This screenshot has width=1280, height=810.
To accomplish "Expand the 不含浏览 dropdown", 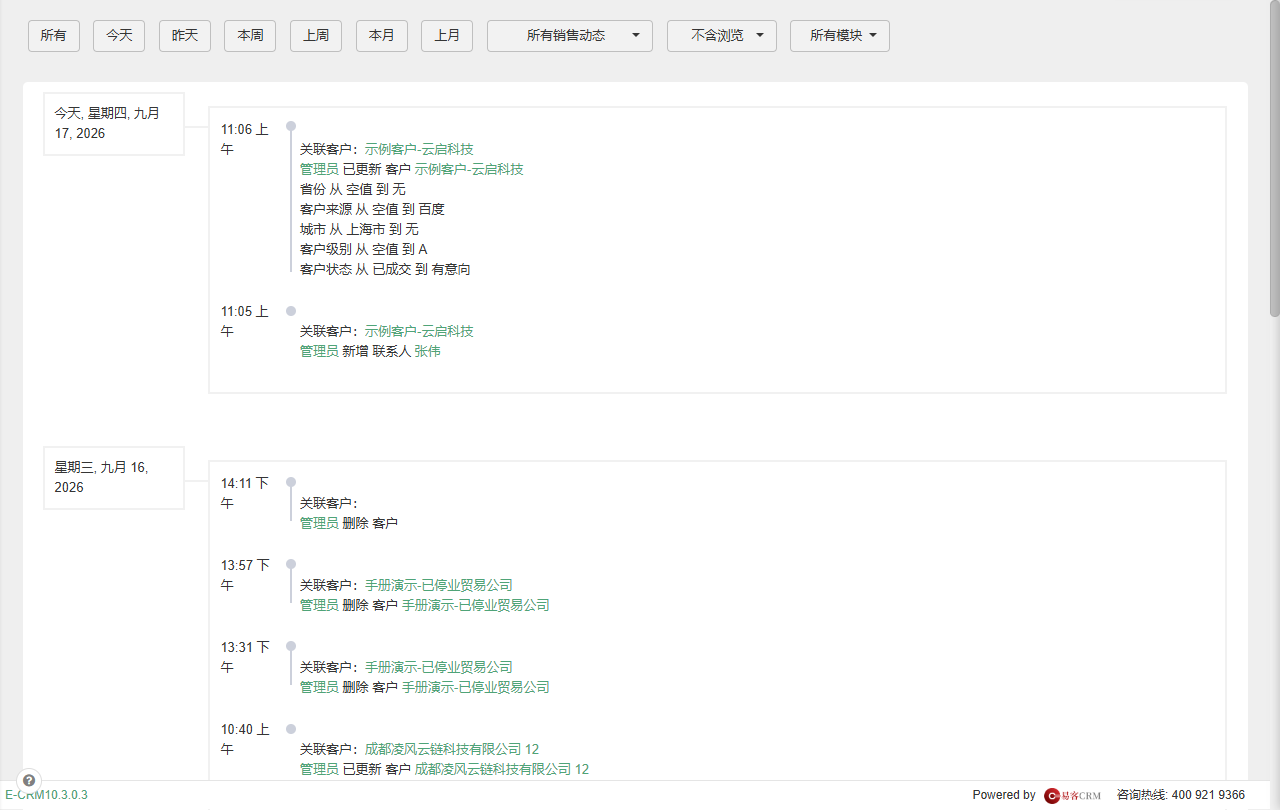I will (x=722, y=36).
